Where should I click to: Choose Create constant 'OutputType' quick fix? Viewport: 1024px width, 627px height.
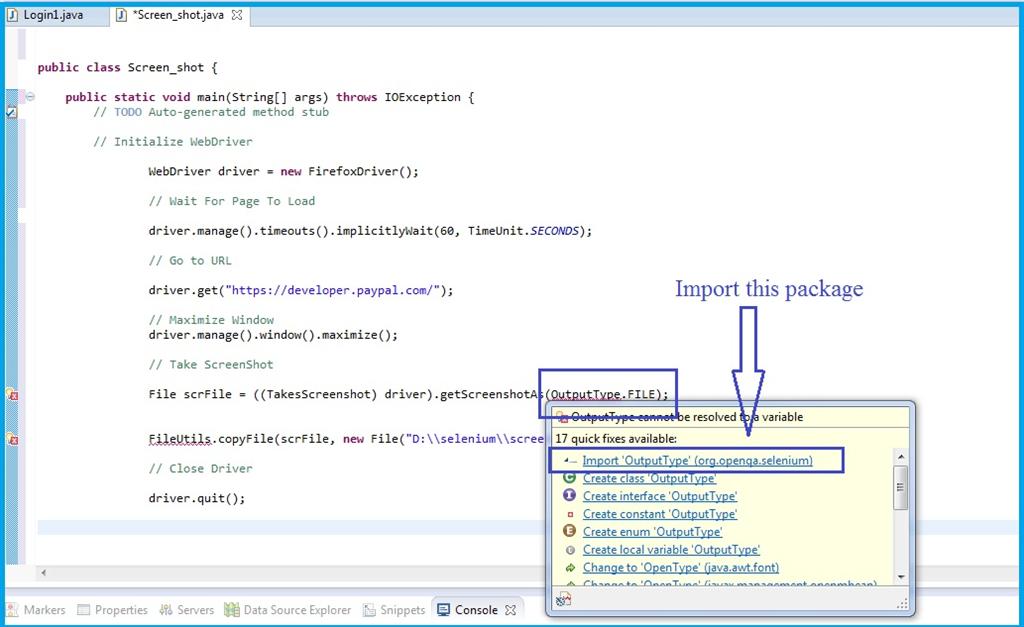coord(660,514)
